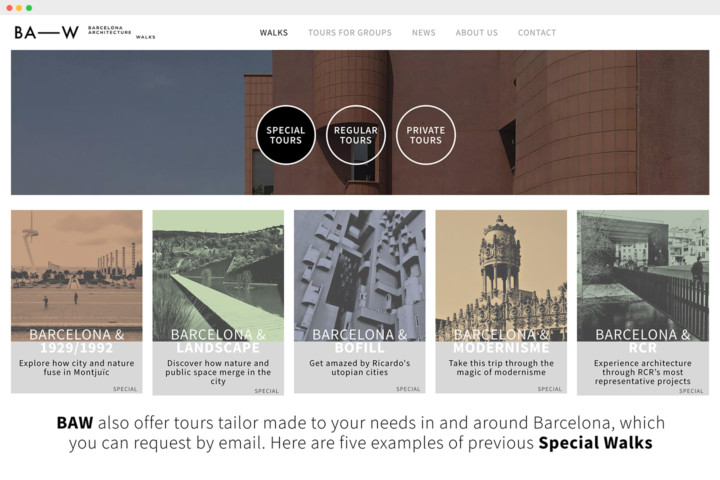This screenshot has height=480, width=720.
Task: Switch to Regular Tours circle button
Action: tap(355, 135)
